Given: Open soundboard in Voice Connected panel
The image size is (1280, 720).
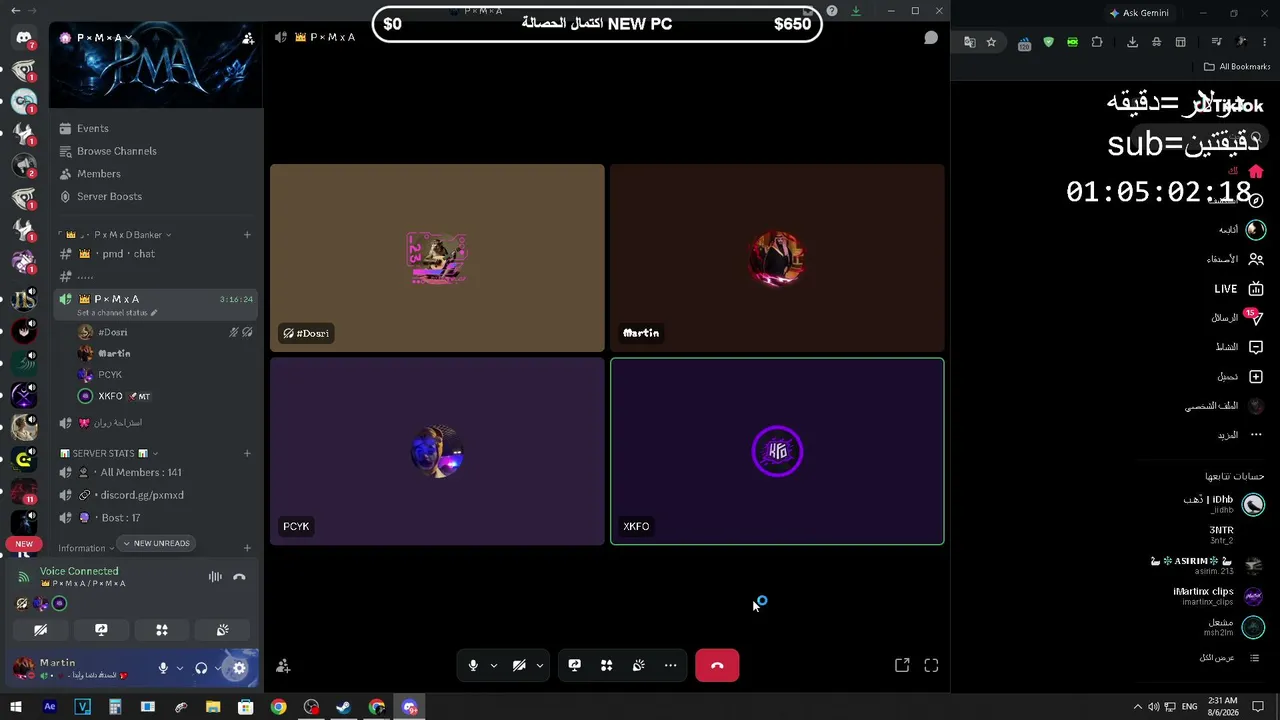Looking at the screenshot, I should click(x=222, y=630).
